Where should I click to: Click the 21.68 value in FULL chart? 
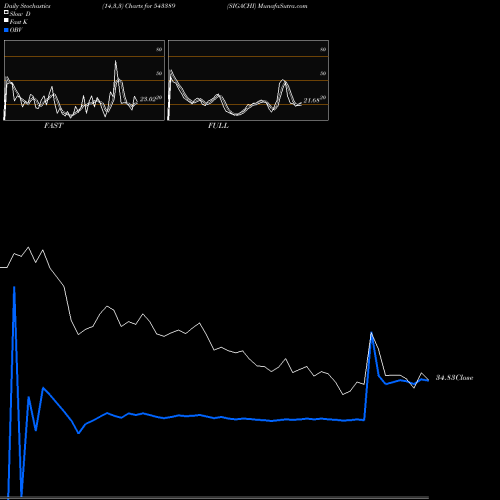311,100
